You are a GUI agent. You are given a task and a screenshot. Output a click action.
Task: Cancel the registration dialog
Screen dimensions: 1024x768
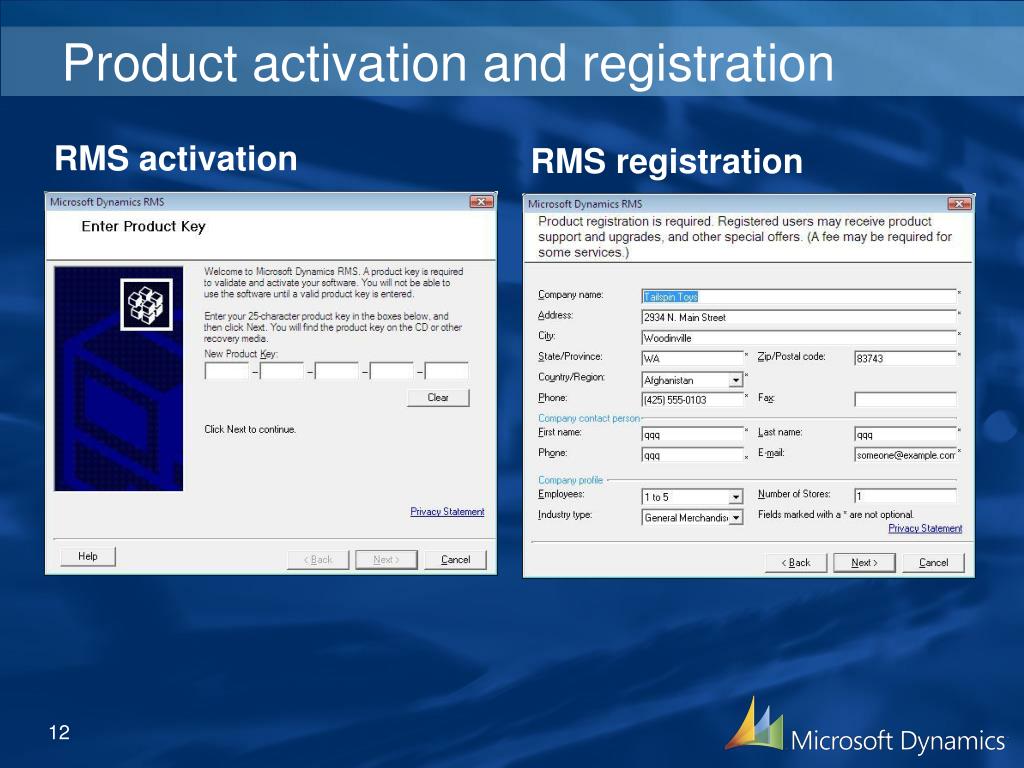tap(933, 563)
